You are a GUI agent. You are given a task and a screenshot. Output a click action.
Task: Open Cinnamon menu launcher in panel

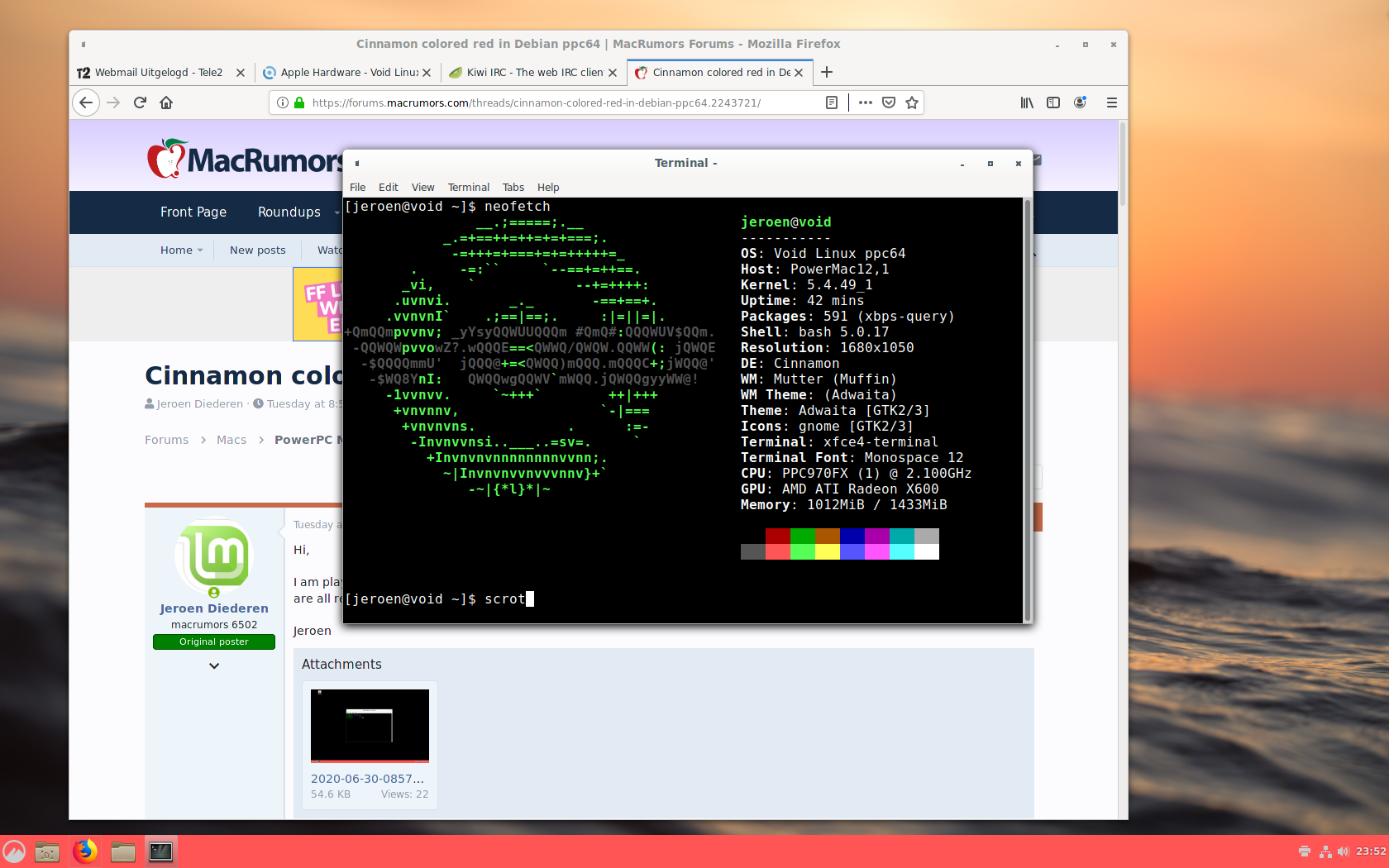tap(14, 851)
